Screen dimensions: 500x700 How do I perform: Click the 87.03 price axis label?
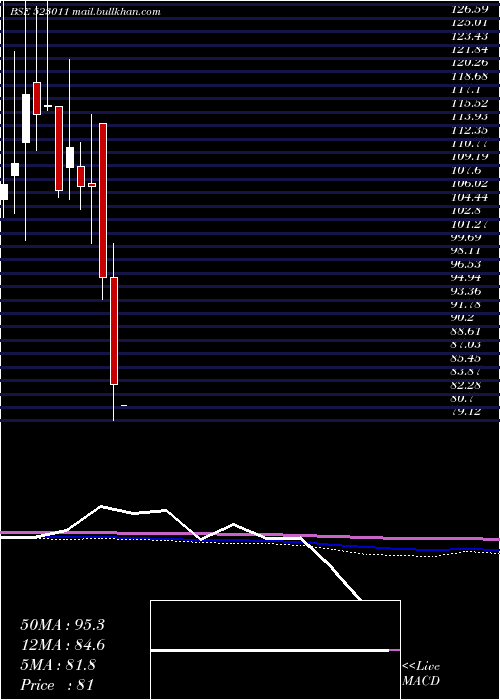[468, 344]
